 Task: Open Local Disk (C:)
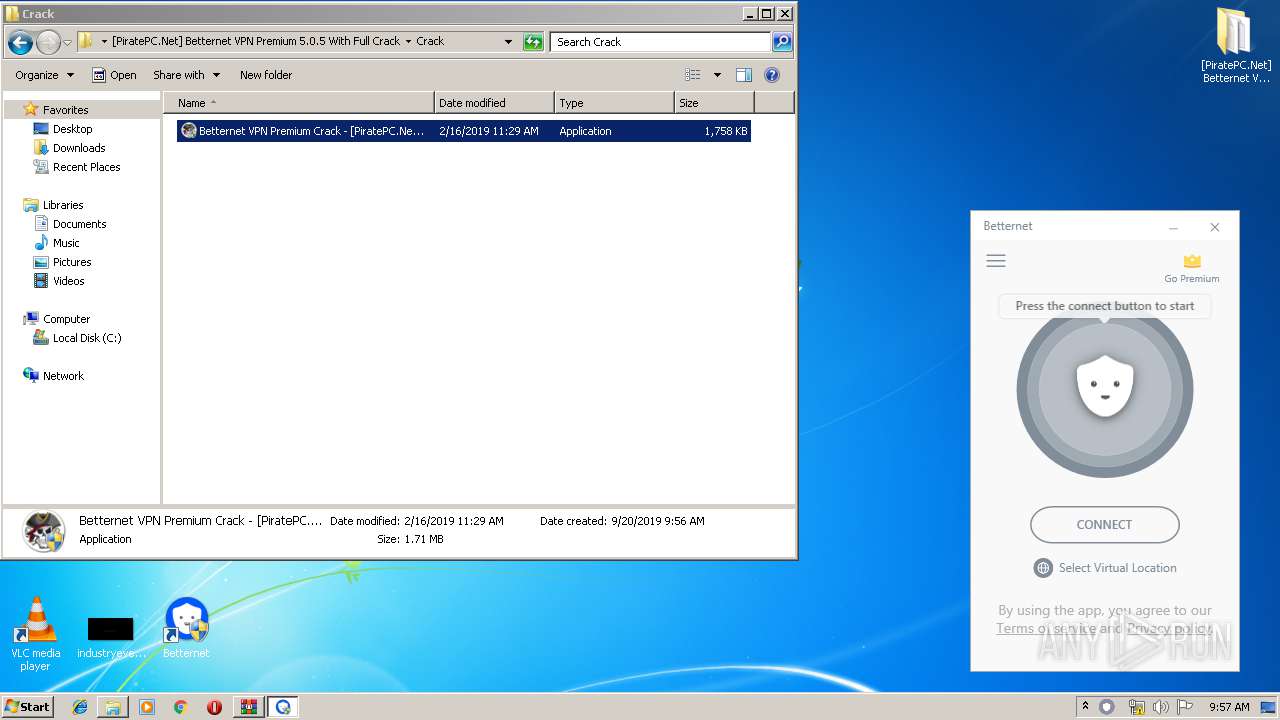[87, 338]
